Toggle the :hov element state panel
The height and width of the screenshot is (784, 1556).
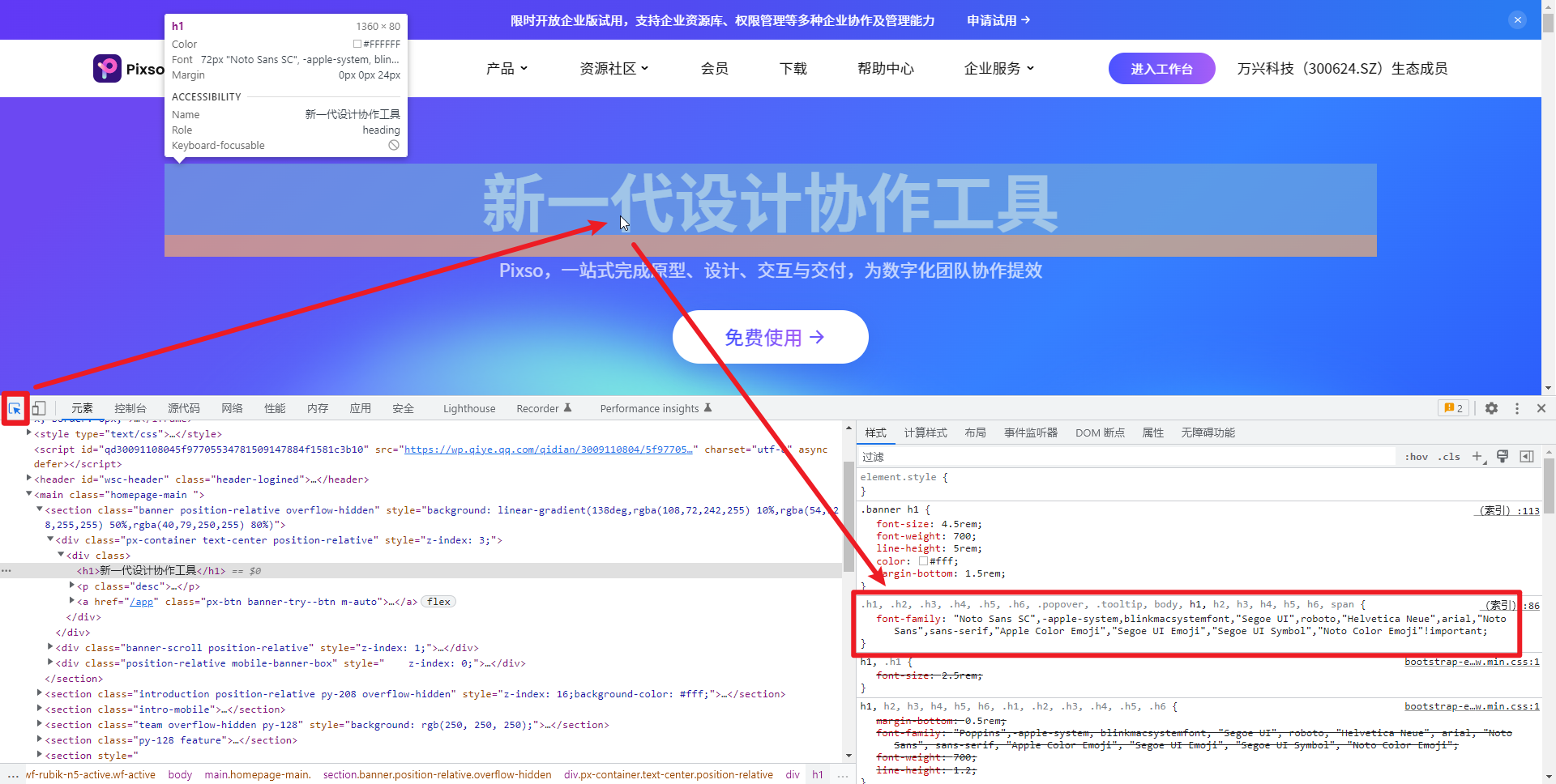(1417, 457)
